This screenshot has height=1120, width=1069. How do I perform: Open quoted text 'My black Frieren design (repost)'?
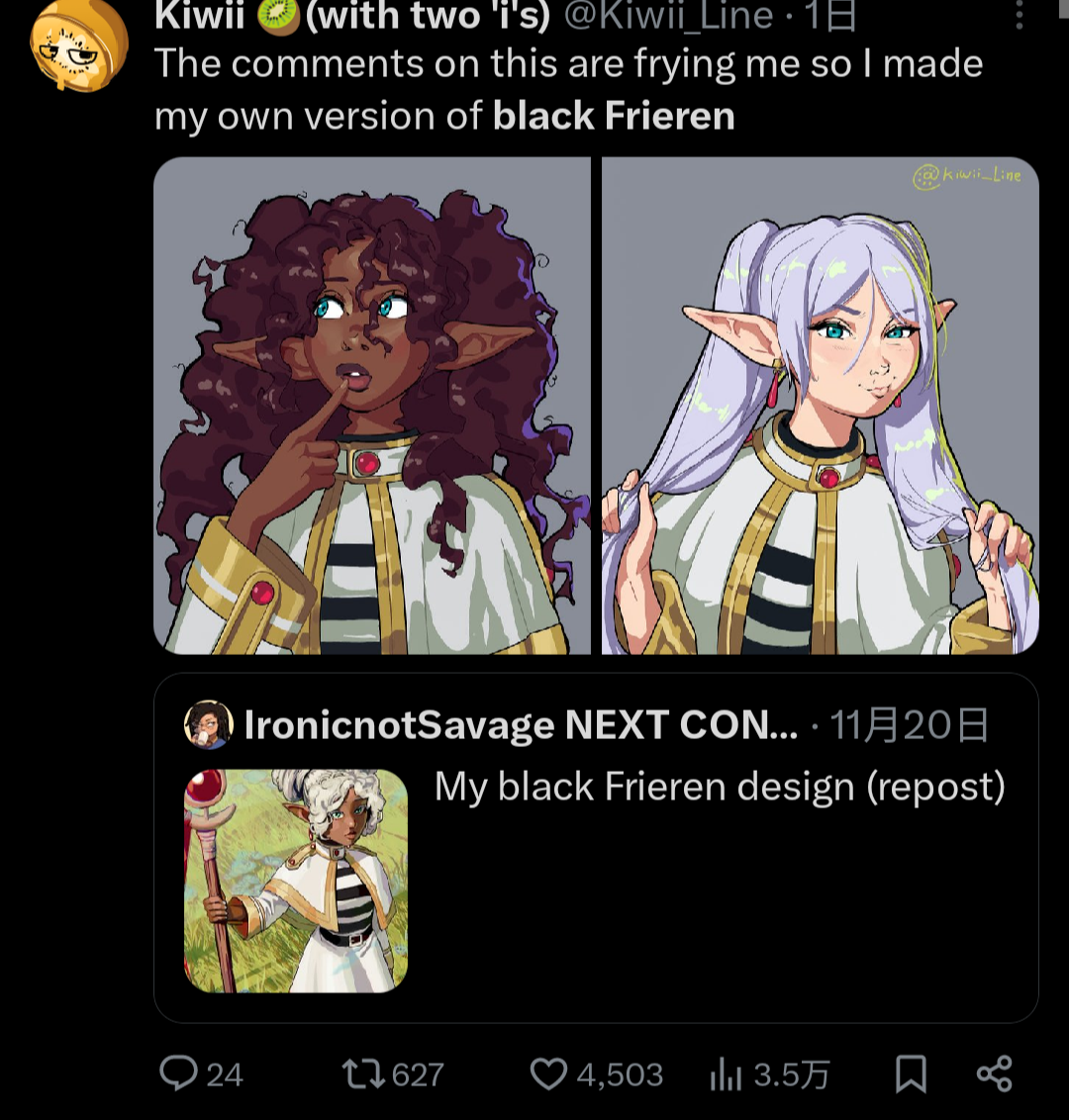720,788
